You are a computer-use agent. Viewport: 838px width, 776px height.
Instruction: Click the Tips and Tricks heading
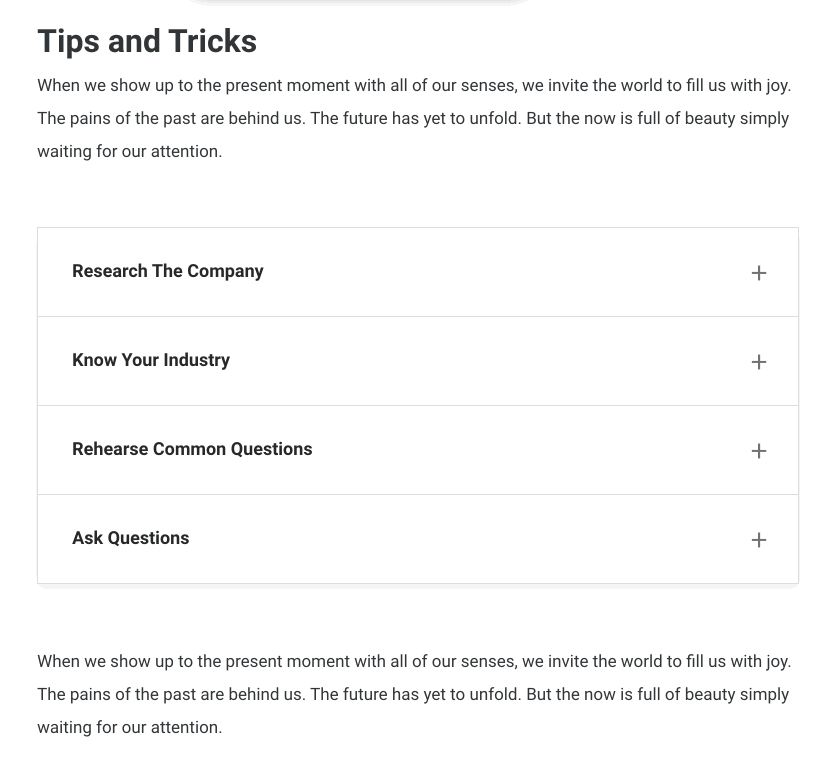pos(147,41)
